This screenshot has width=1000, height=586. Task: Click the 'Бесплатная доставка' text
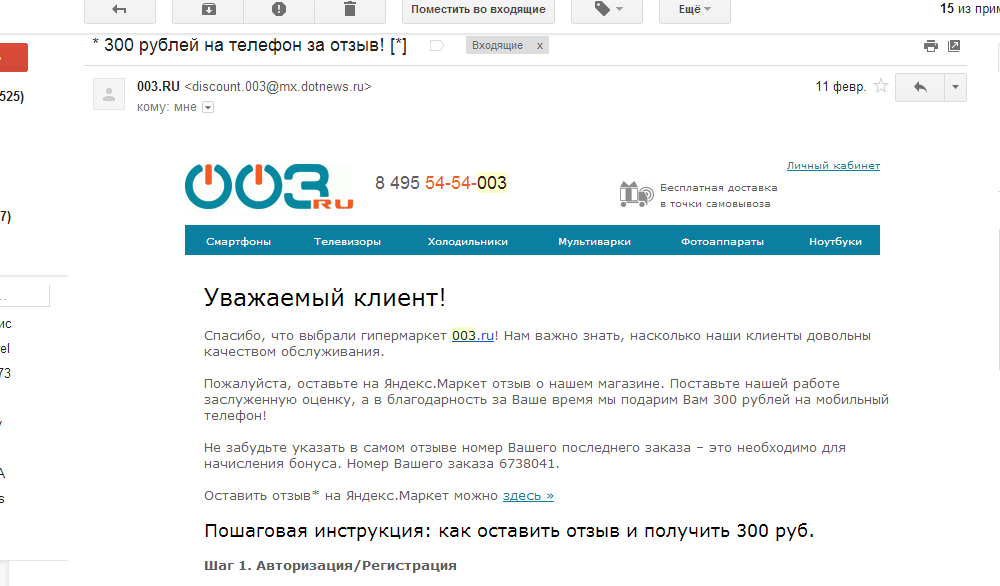[719, 187]
